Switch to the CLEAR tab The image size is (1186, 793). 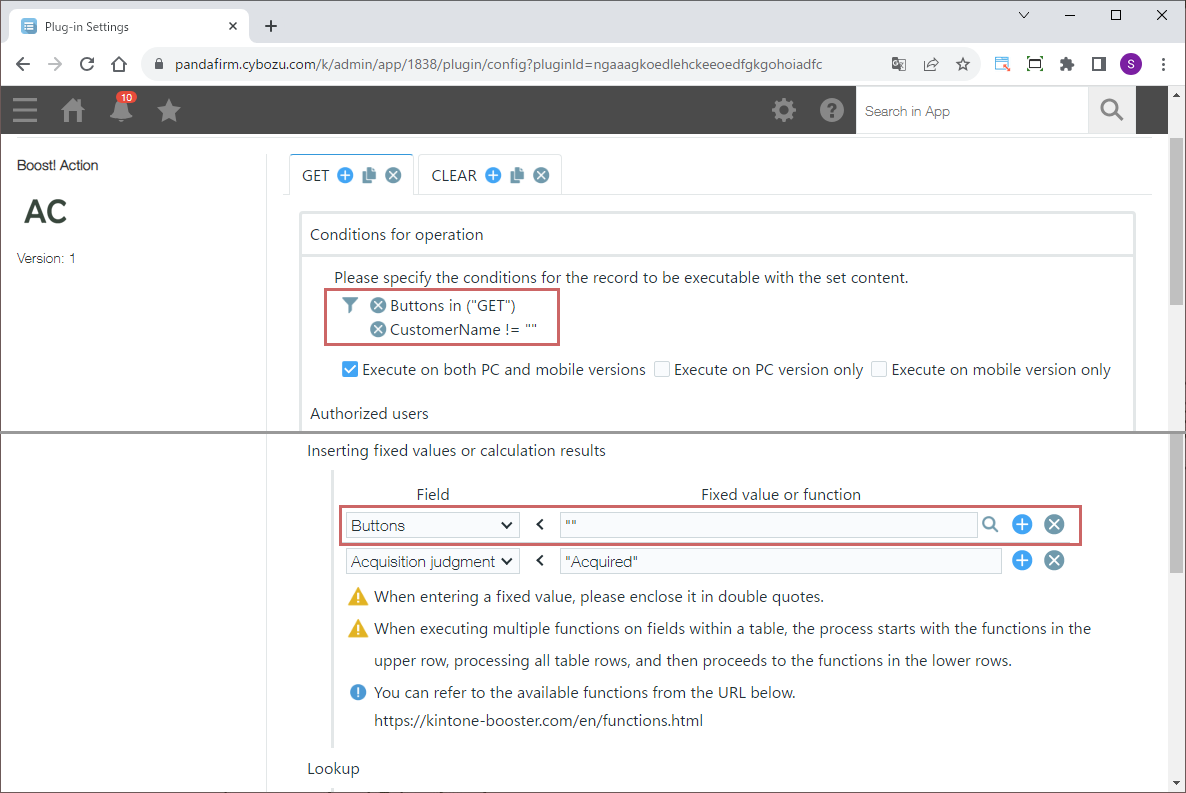(454, 175)
